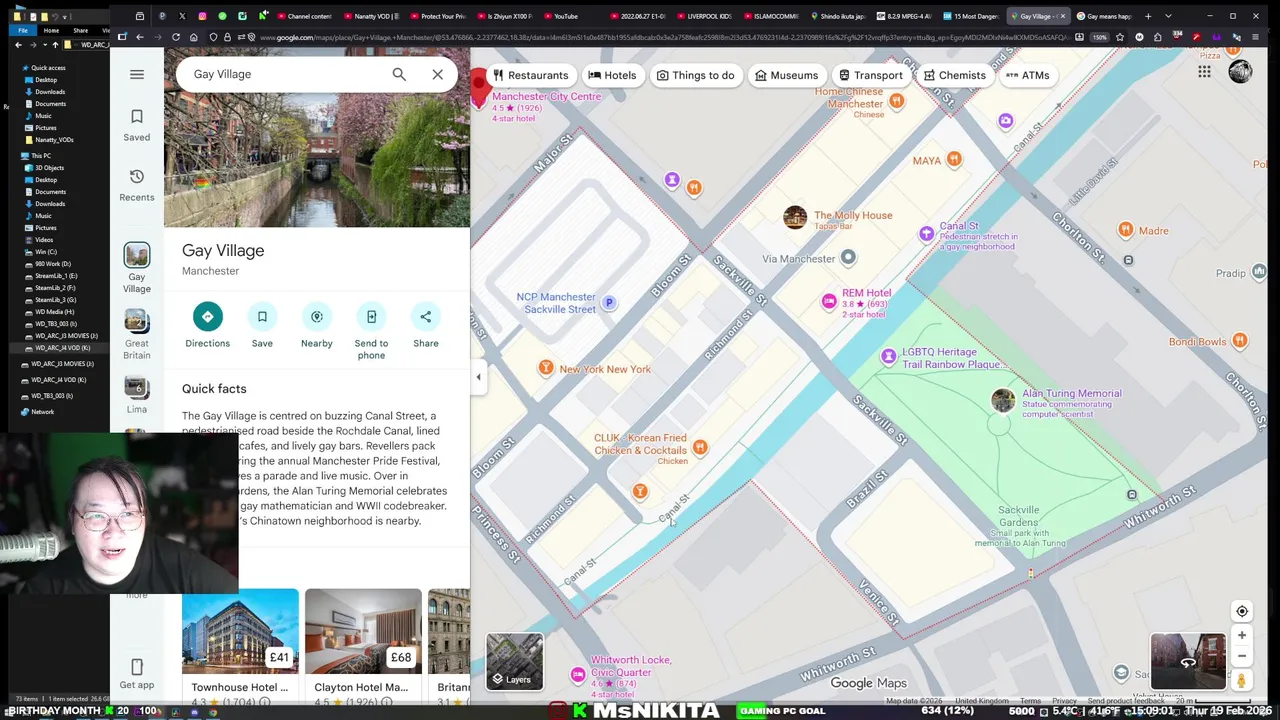Open the Street View thumbnail preview
Viewport: 1280px width, 720px height.
click(x=1188, y=661)
